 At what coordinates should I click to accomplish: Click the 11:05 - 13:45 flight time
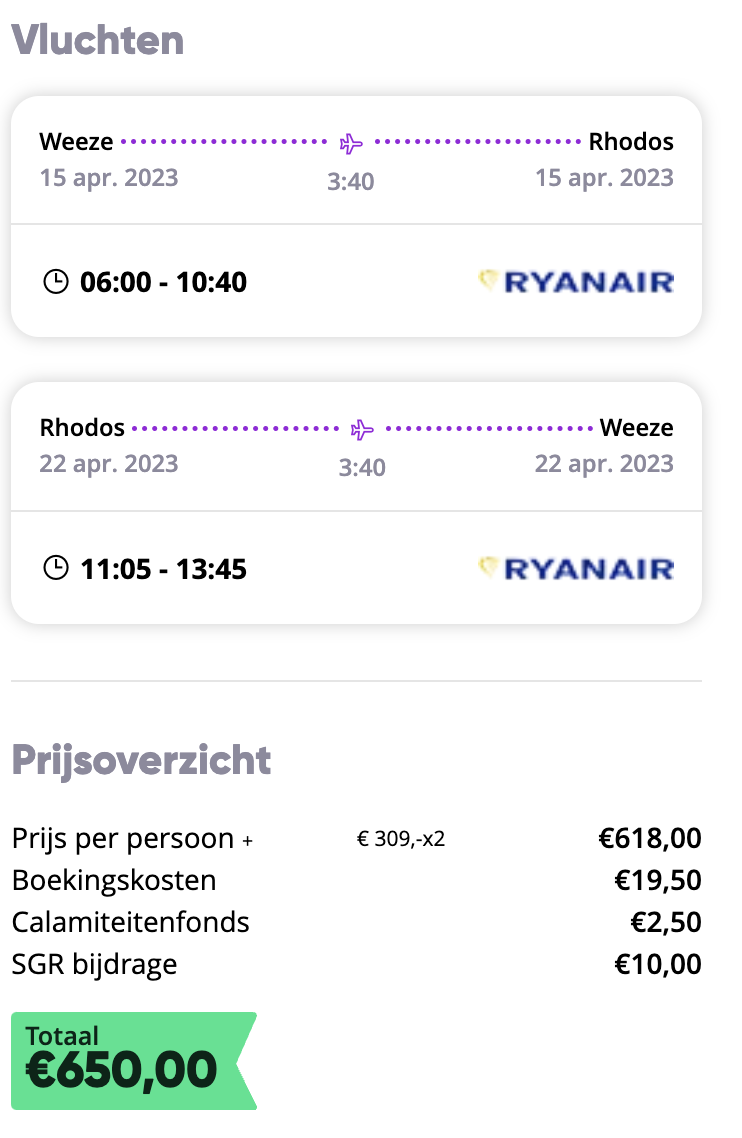pyautogui.click(x=163, y=569)
